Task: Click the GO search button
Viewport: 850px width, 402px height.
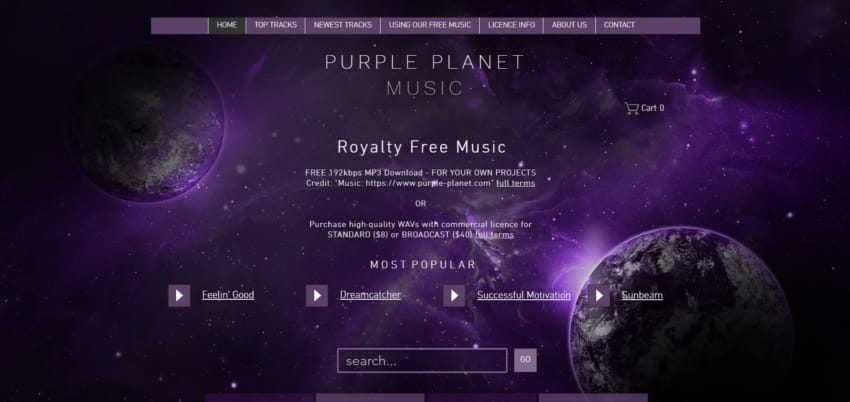Action: (525, 360)
